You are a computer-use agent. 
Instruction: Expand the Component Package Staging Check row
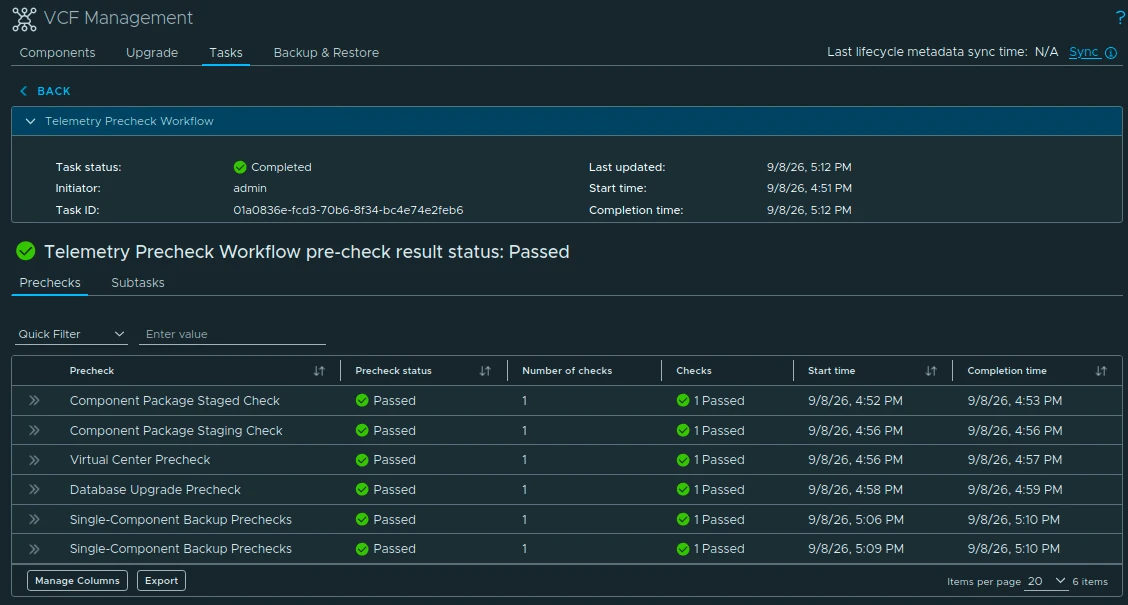click(34, 431)
